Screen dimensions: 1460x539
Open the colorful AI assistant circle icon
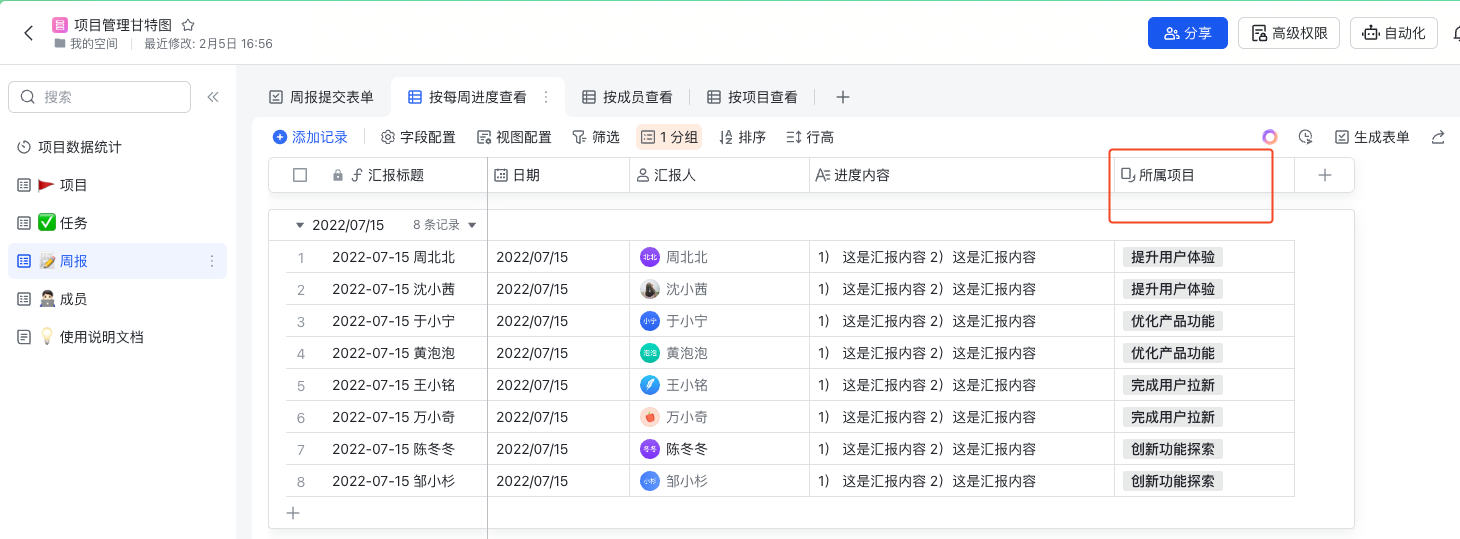coord(1270,137)
